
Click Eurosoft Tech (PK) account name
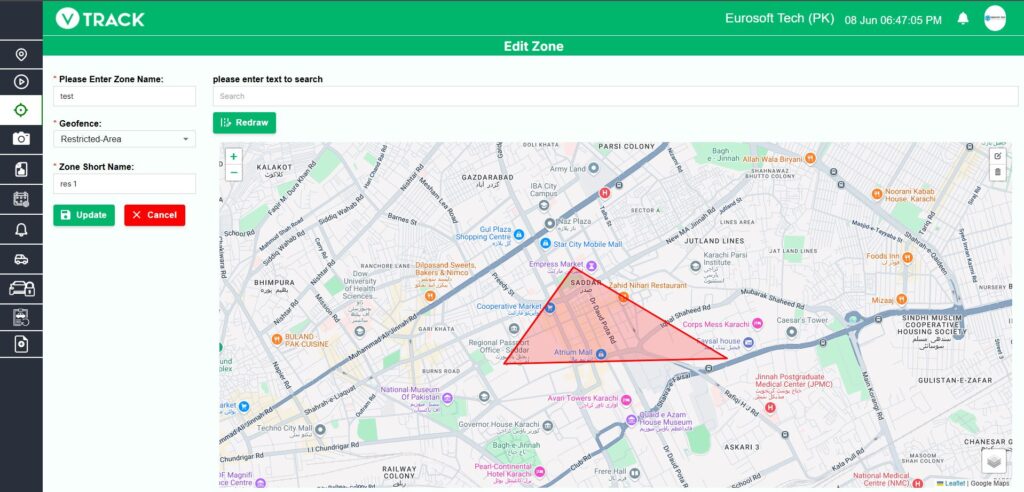point(780,18)
